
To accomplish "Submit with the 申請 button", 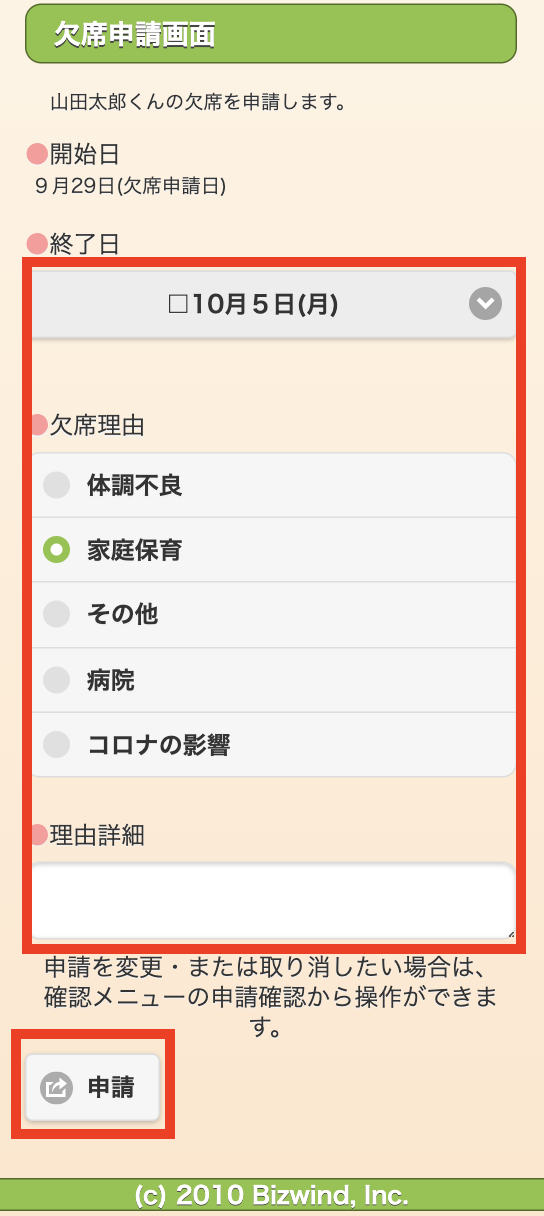I will coord(92,1087).
